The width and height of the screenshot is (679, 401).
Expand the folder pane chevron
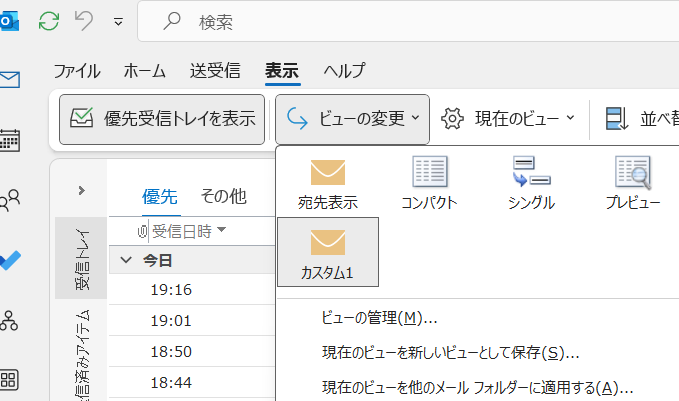pyautogui.click(x=81, y=190)
